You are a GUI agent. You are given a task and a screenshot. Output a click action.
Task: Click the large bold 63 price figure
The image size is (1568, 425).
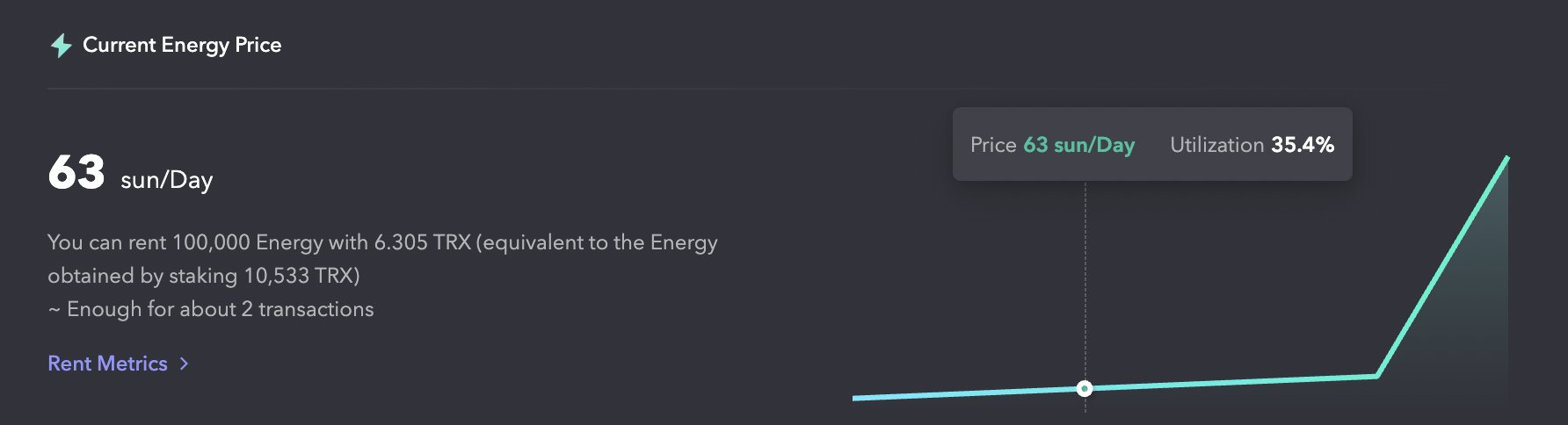point(76,172)
